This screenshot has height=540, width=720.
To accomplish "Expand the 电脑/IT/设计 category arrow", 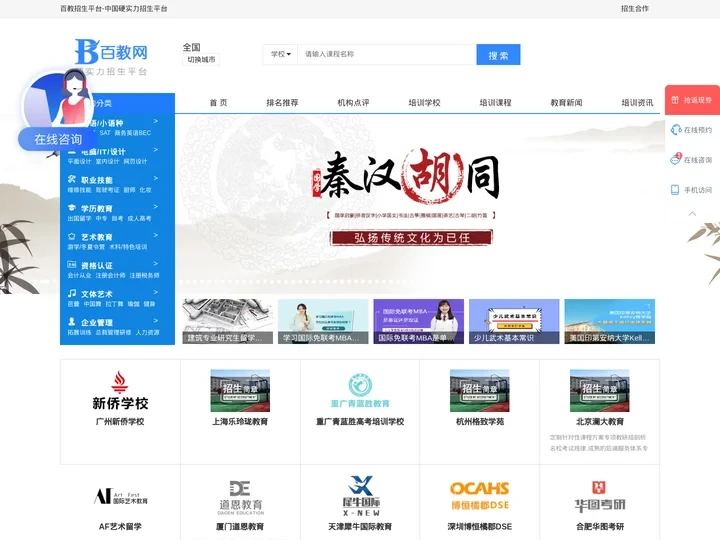I will (156, 150).
